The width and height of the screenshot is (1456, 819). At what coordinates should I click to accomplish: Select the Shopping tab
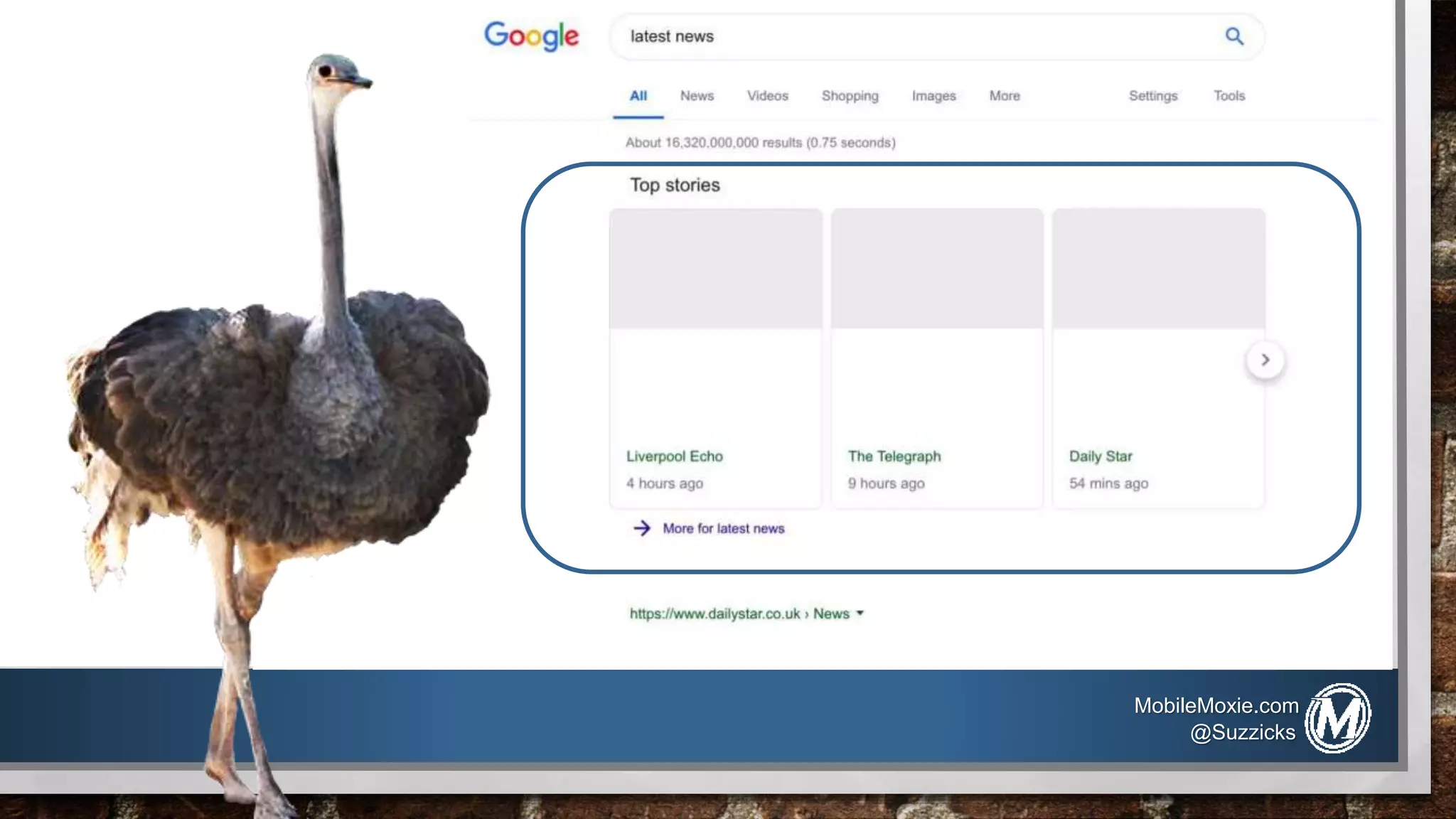[x=850, y=96]
